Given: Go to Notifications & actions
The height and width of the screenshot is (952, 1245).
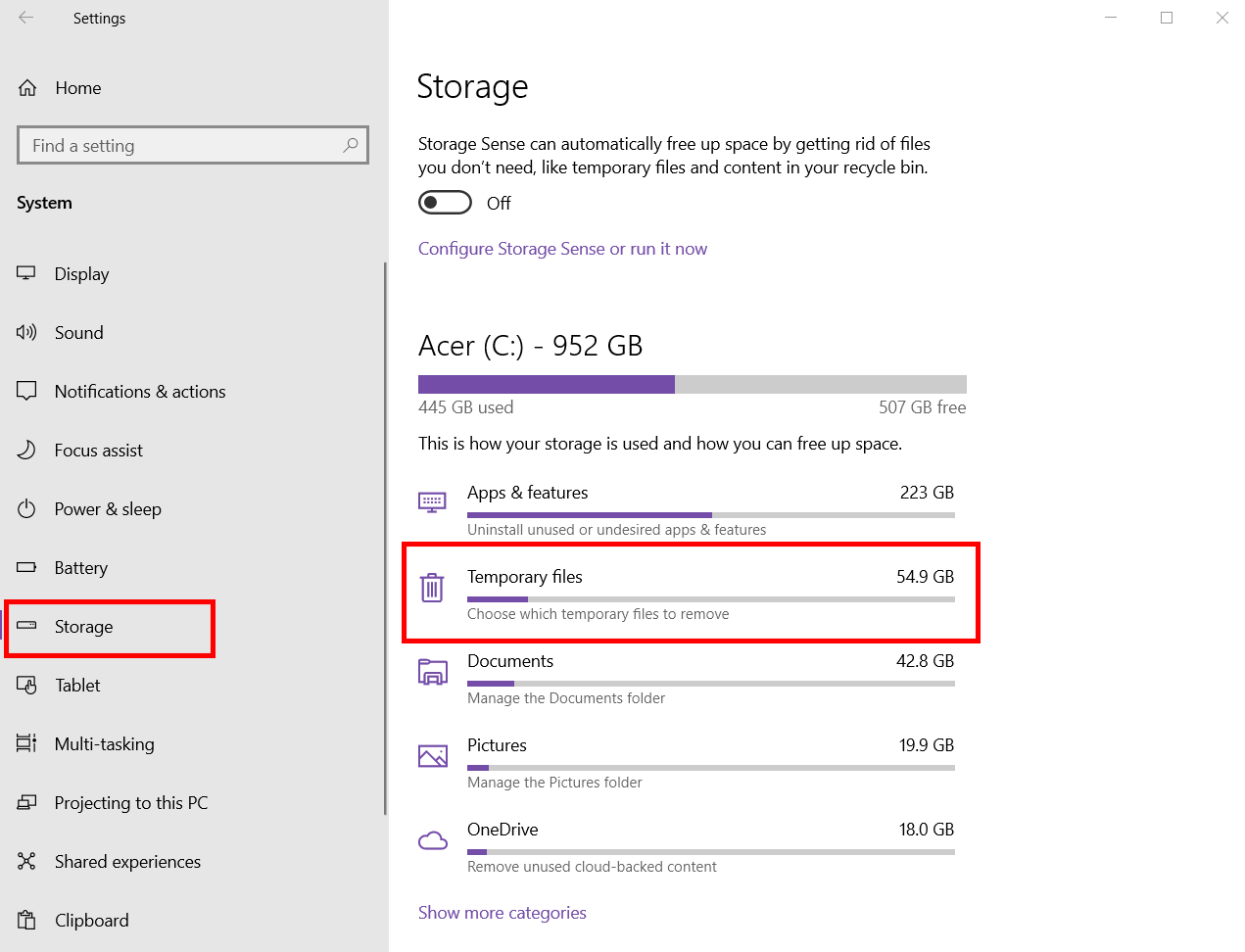Looking at the screenshot, I should pos(194,392).
